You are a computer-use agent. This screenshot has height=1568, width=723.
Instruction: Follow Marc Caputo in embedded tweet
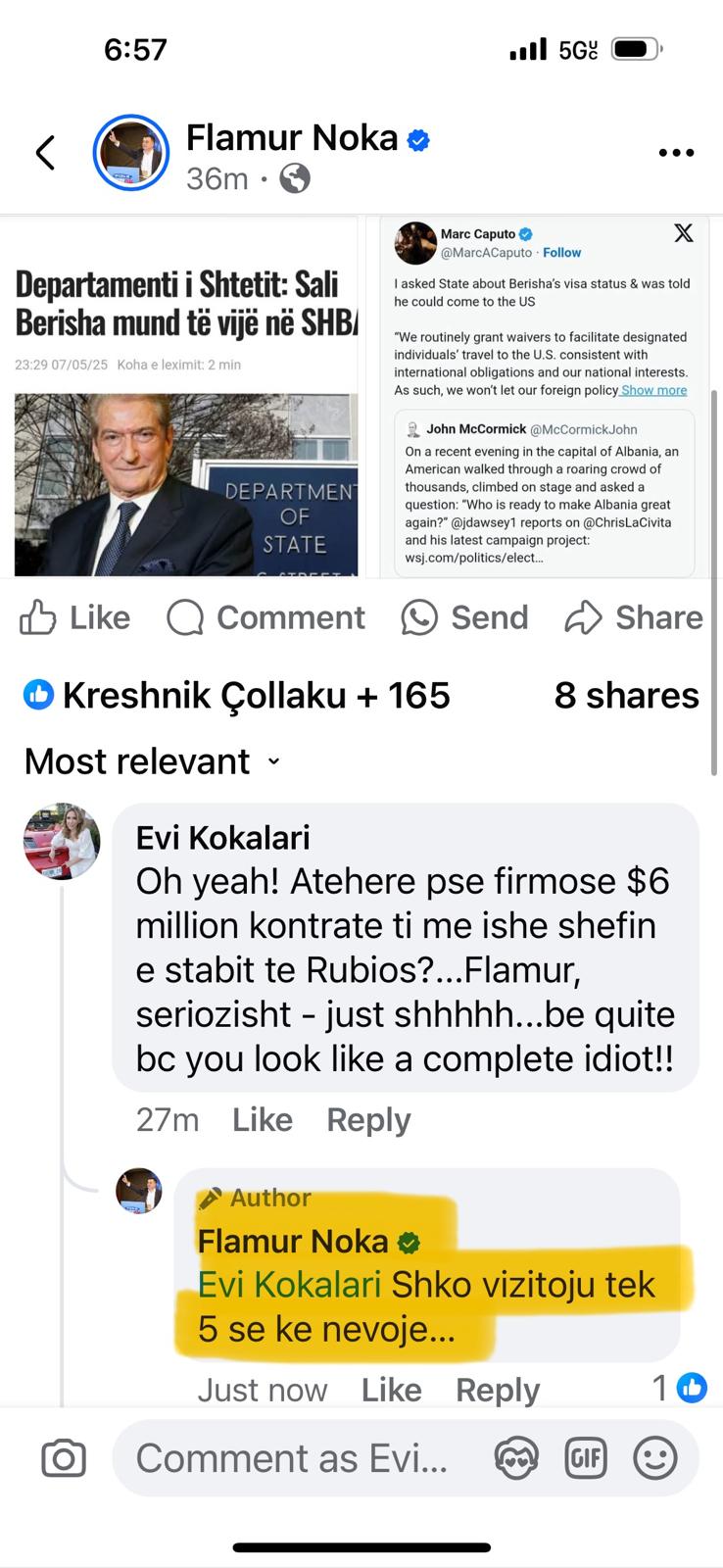561,253
